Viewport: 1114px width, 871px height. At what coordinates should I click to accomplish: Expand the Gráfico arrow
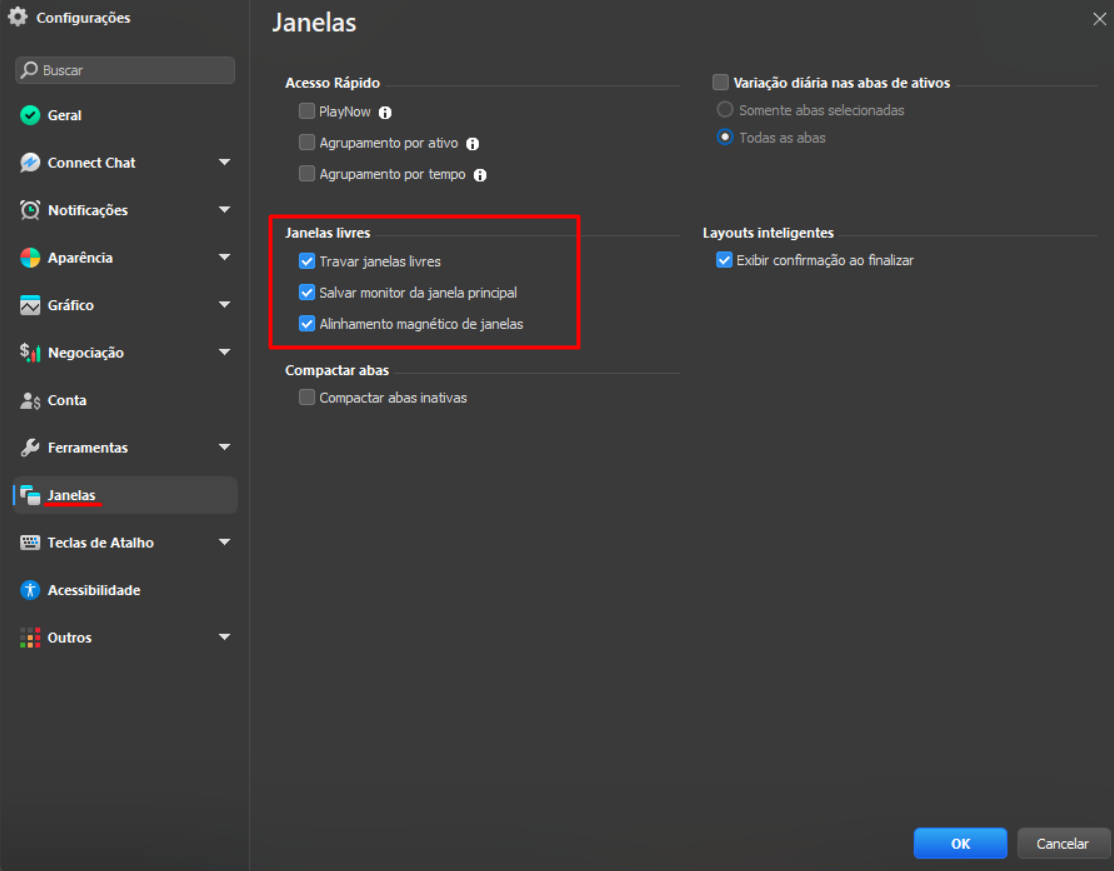pos(225,305)
